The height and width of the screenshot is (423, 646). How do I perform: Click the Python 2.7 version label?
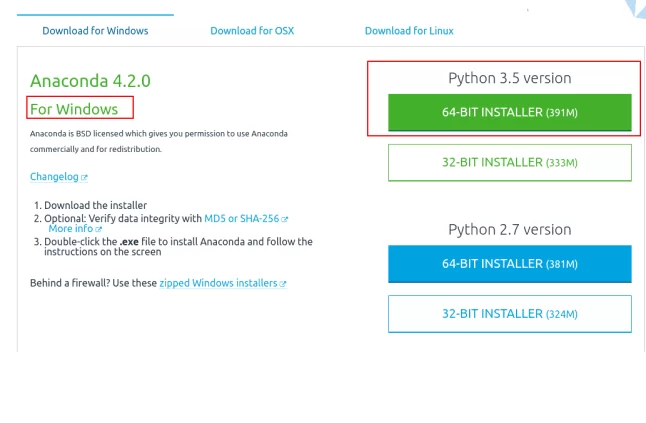coord(510,230)
